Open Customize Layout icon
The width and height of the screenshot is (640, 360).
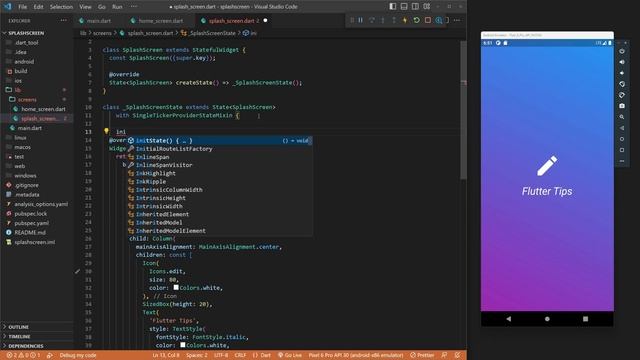pos(427,7)
